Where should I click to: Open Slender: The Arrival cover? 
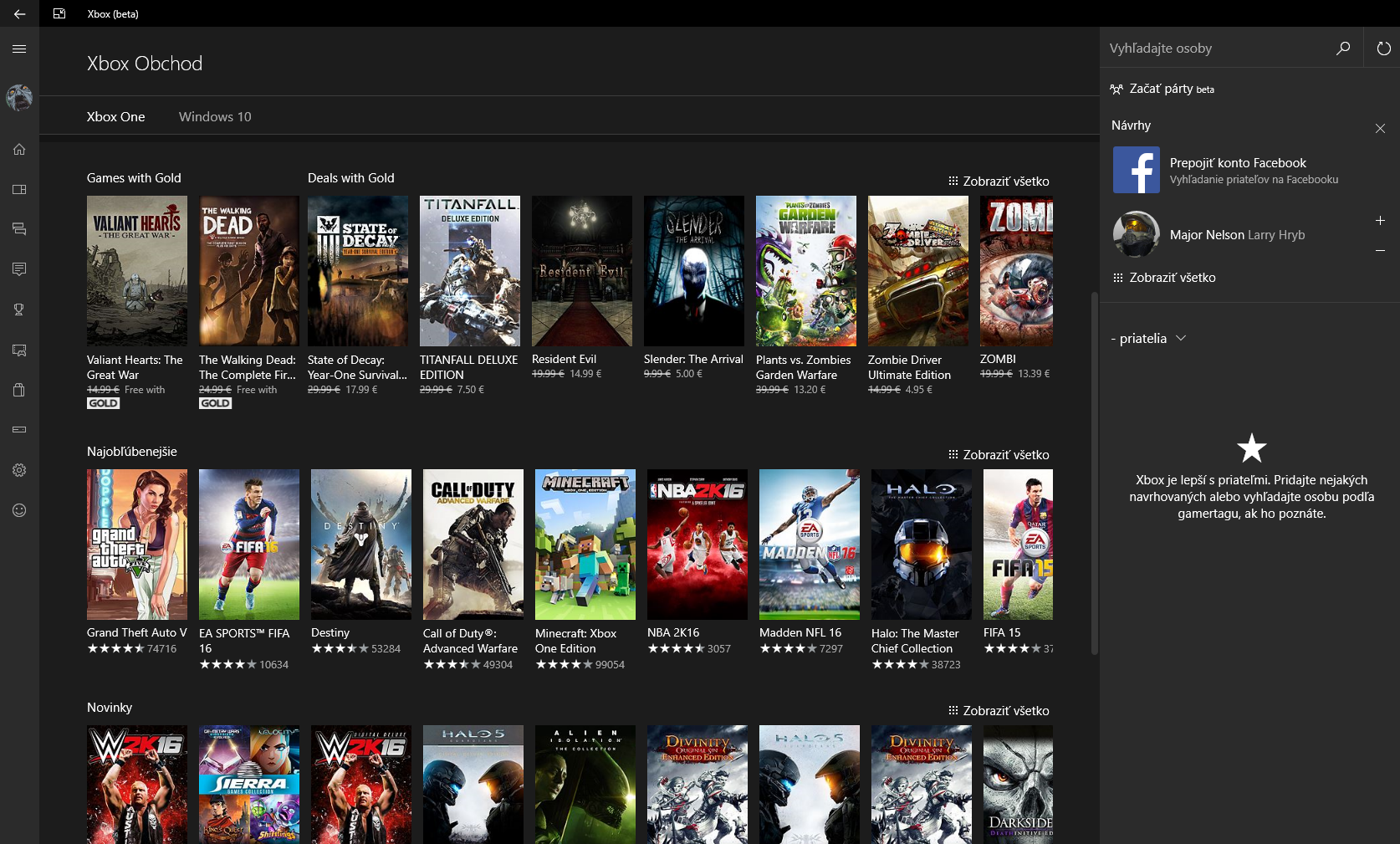tap(694, 271)
